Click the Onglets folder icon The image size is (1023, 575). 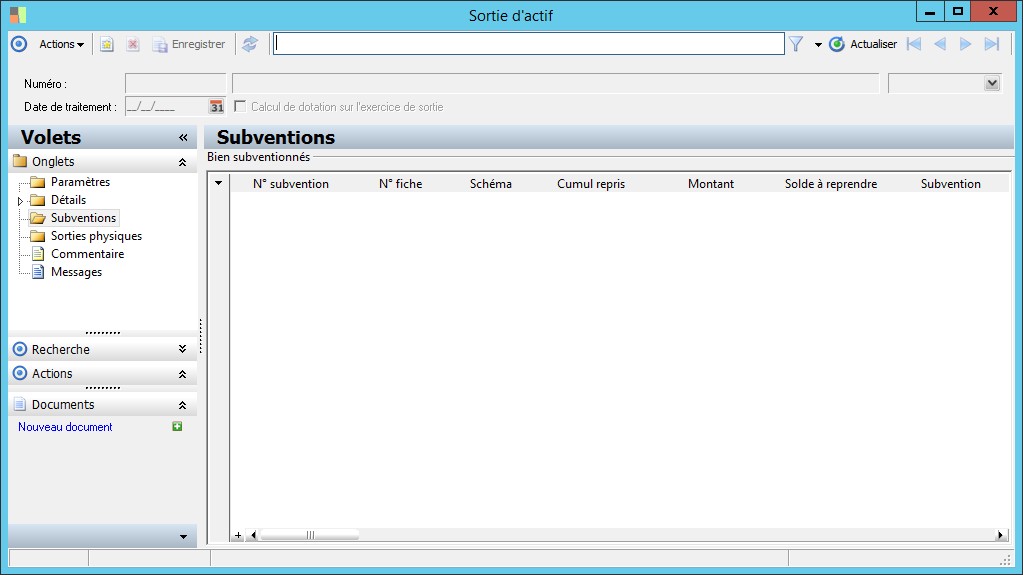(20, 161)
